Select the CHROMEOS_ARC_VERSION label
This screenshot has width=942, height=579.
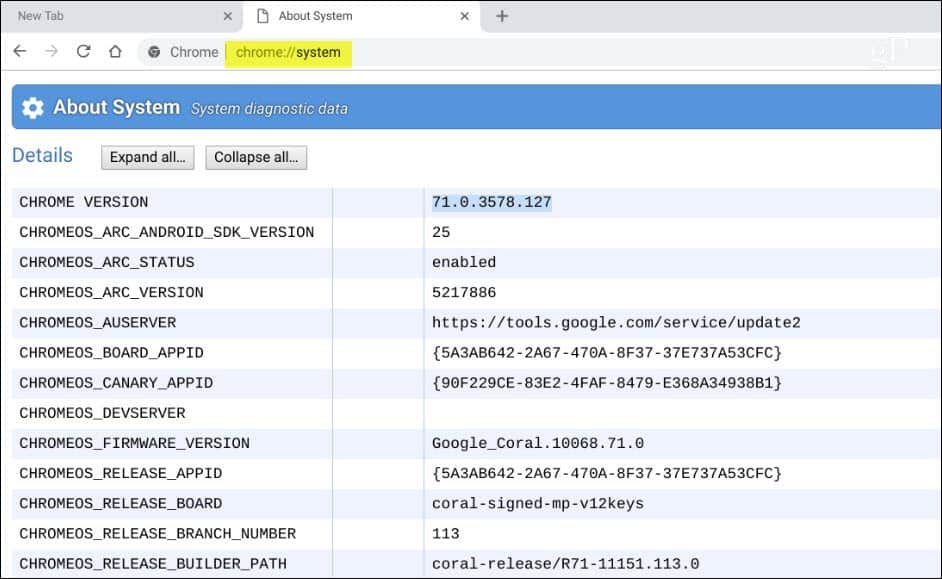(x=111, y=293)
